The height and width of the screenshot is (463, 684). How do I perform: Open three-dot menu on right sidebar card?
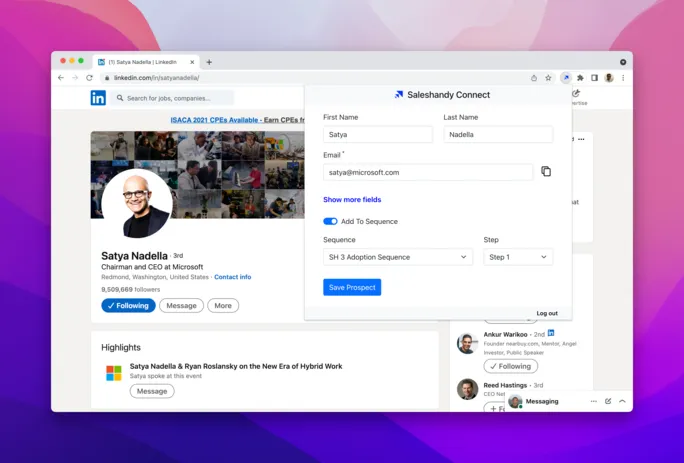[x=581, y=139]
